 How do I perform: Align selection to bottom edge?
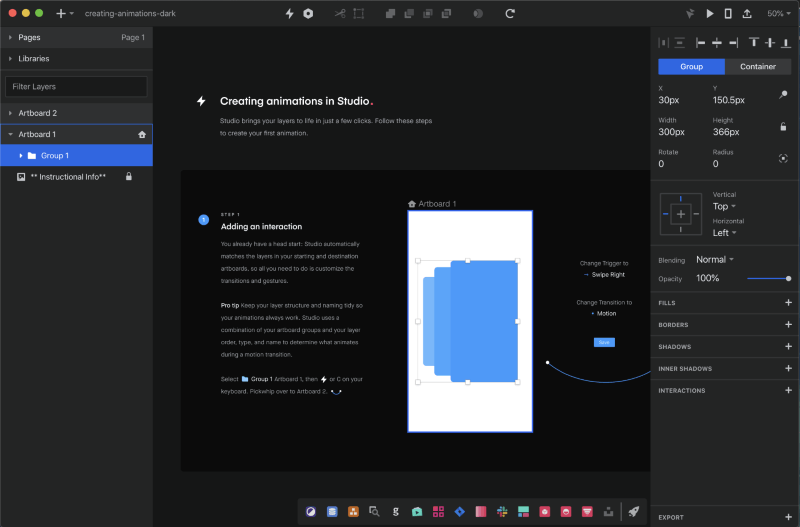[786, 43]
